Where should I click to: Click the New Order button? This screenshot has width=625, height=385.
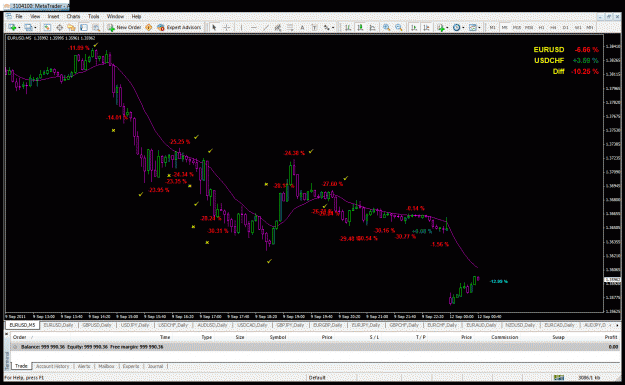(124, 28)
